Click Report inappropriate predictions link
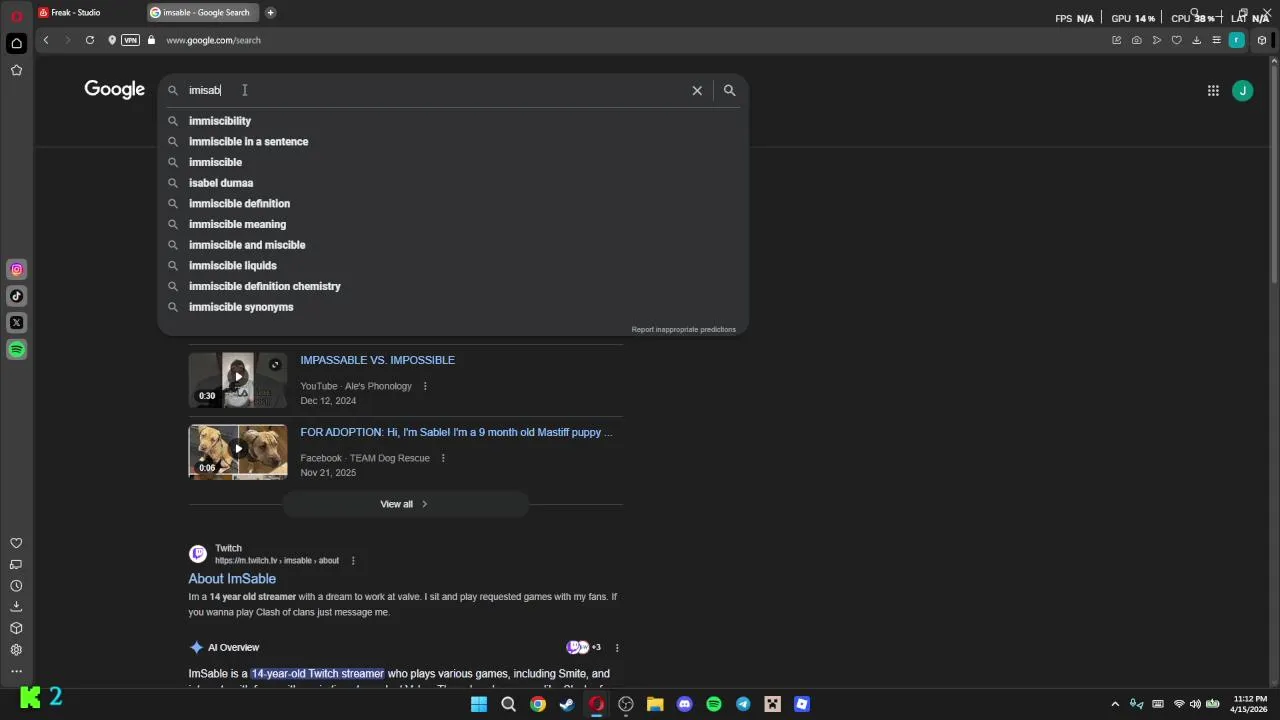Image resolution: width=1280 pixels, height=720 pixels. point(683,329)
